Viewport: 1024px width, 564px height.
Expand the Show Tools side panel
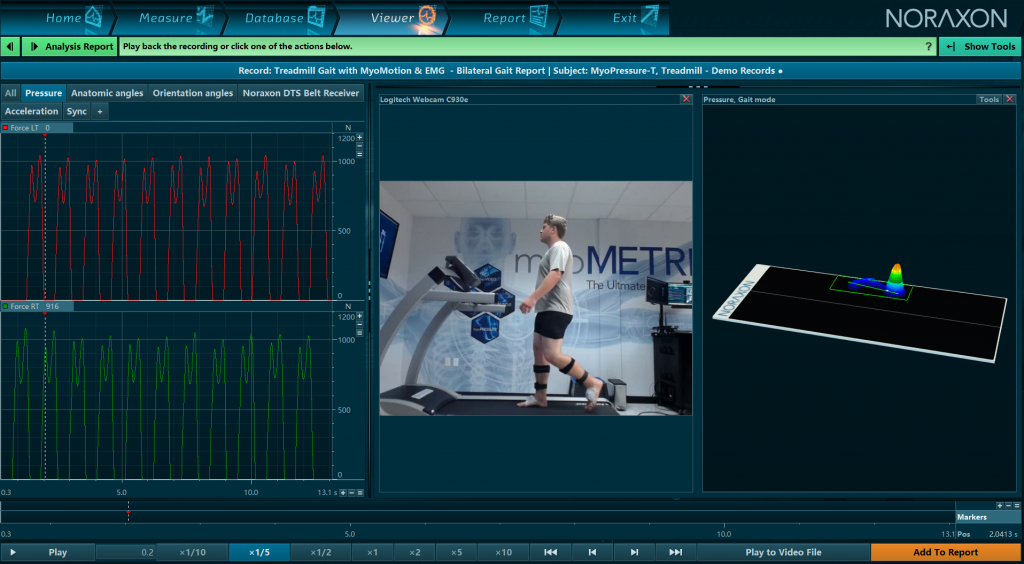[980, 46]
